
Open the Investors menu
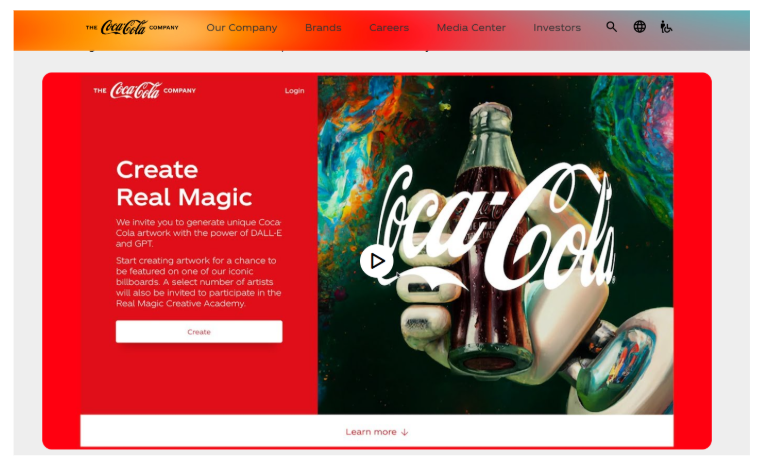coord(557,28)
